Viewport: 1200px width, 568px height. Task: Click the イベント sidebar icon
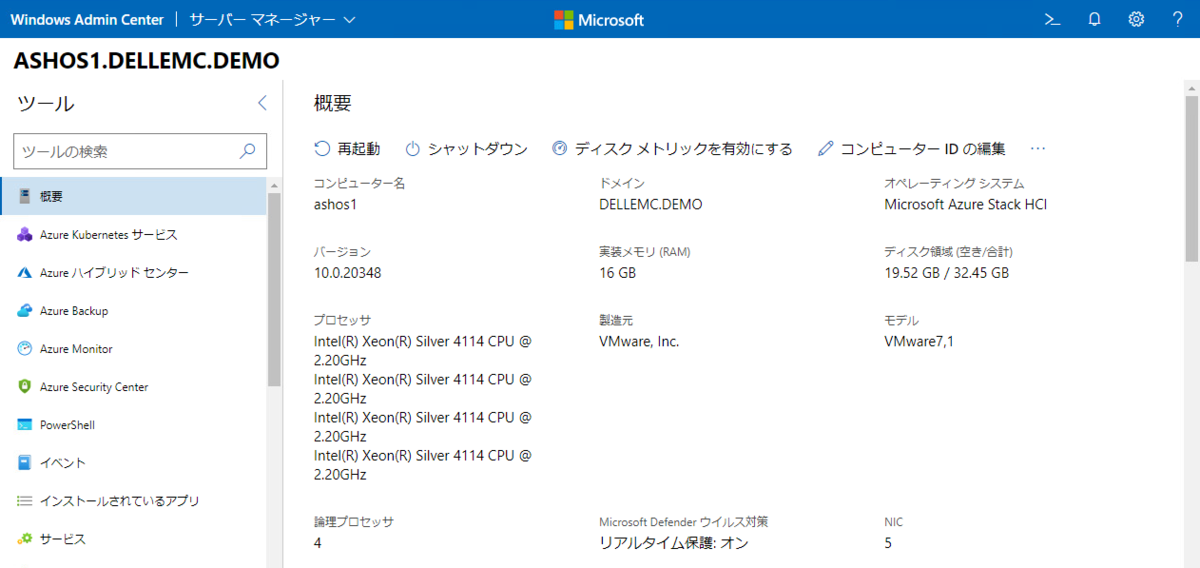tap(25, 462)
